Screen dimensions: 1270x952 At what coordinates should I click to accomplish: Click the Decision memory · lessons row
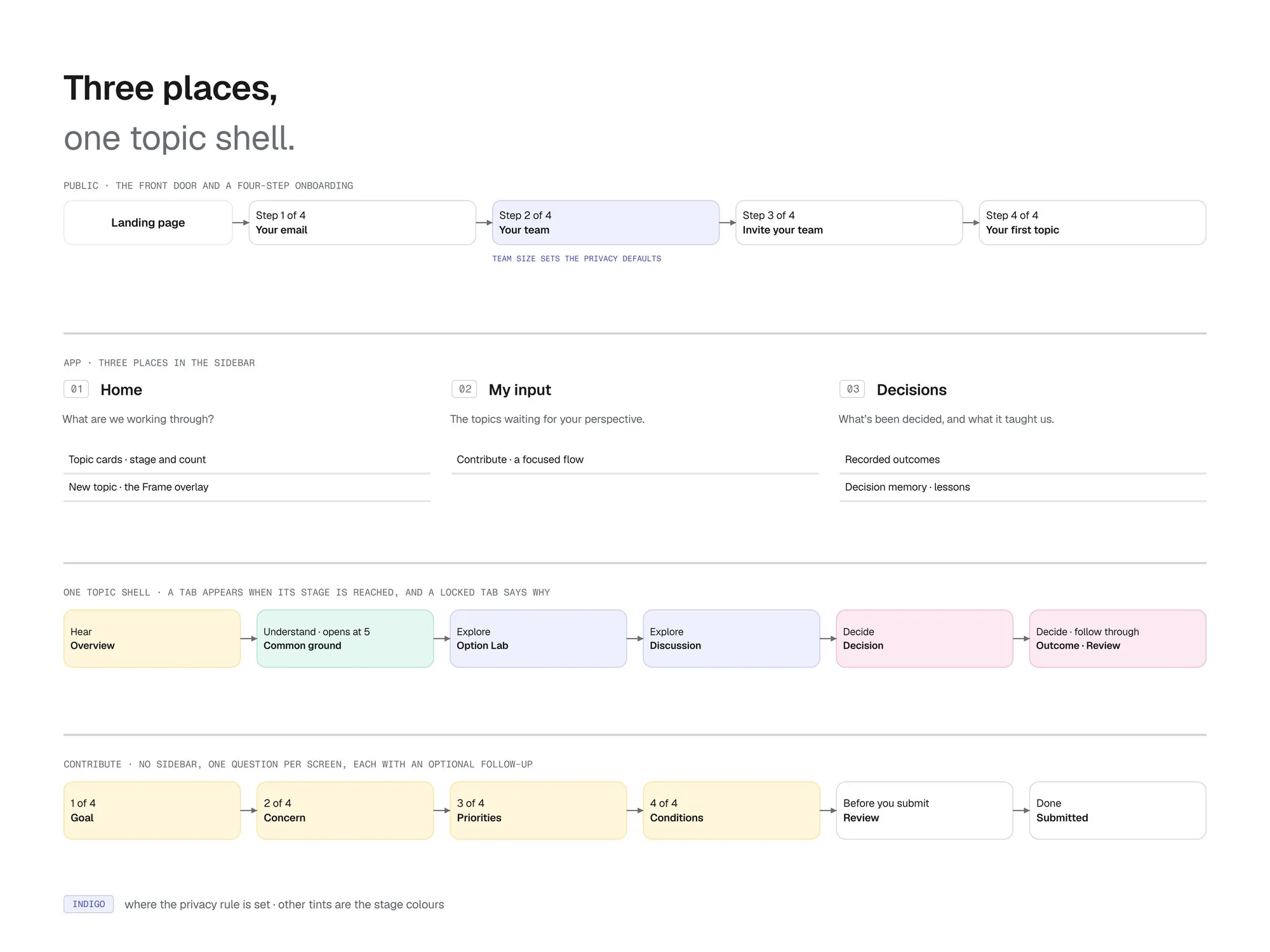(1023, 487)
